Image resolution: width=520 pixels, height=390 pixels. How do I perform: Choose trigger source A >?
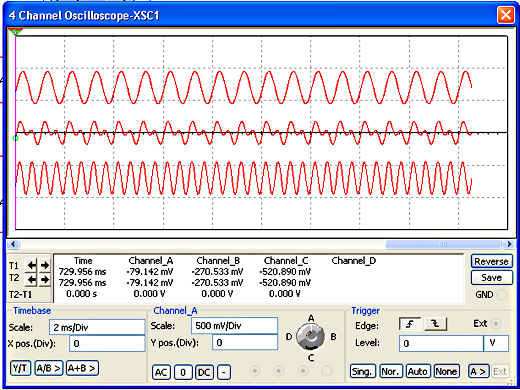pyautogui.click(x=478, y=371)
